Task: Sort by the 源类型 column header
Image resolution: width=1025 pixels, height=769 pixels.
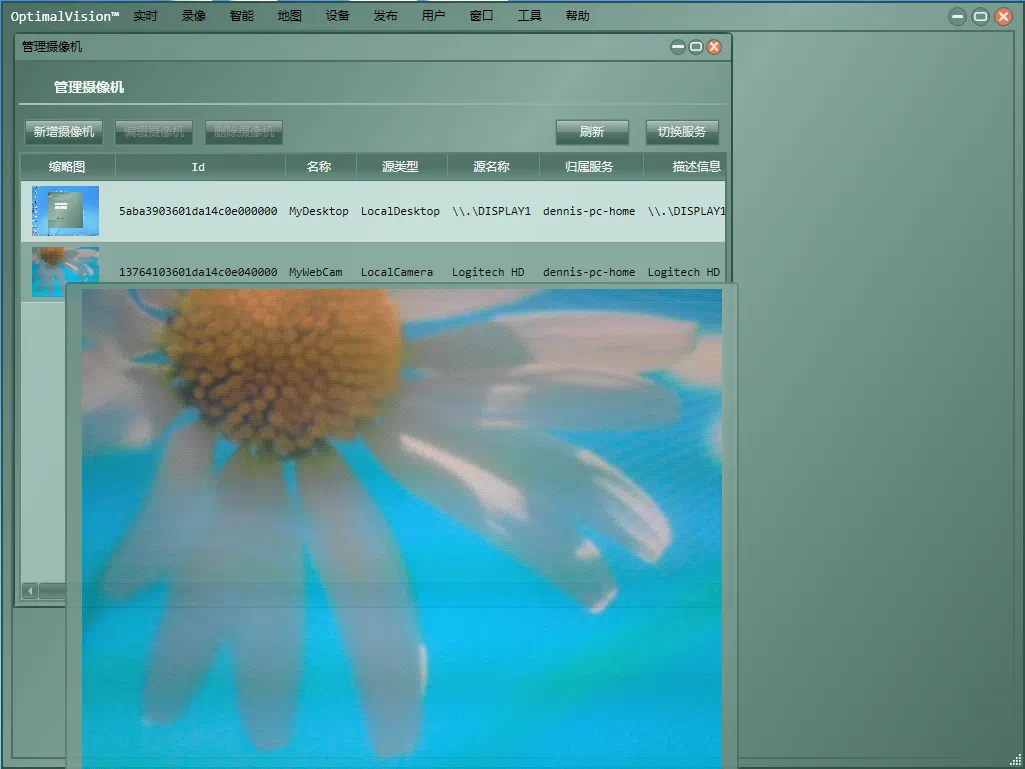Action: (x=401, y=167)
